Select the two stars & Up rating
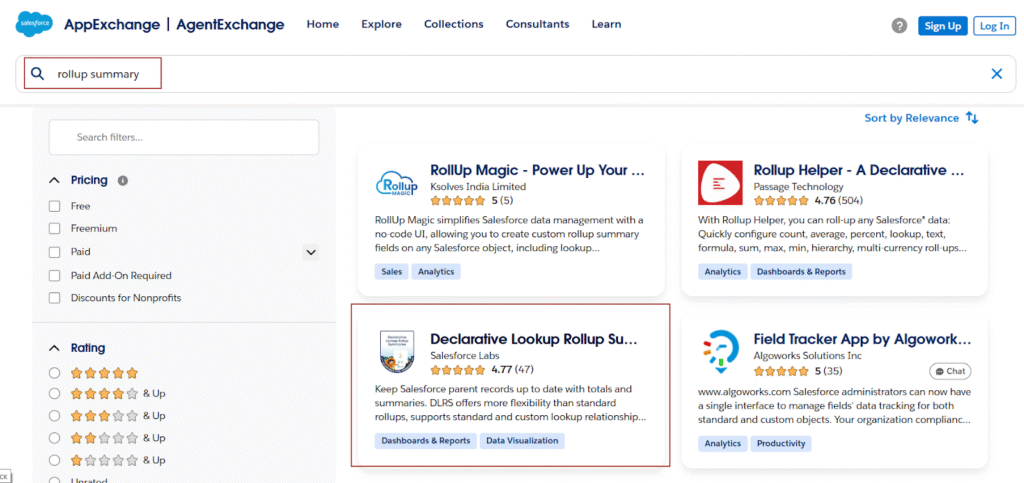Viewport: 1024px width, 483px height. 54,438
